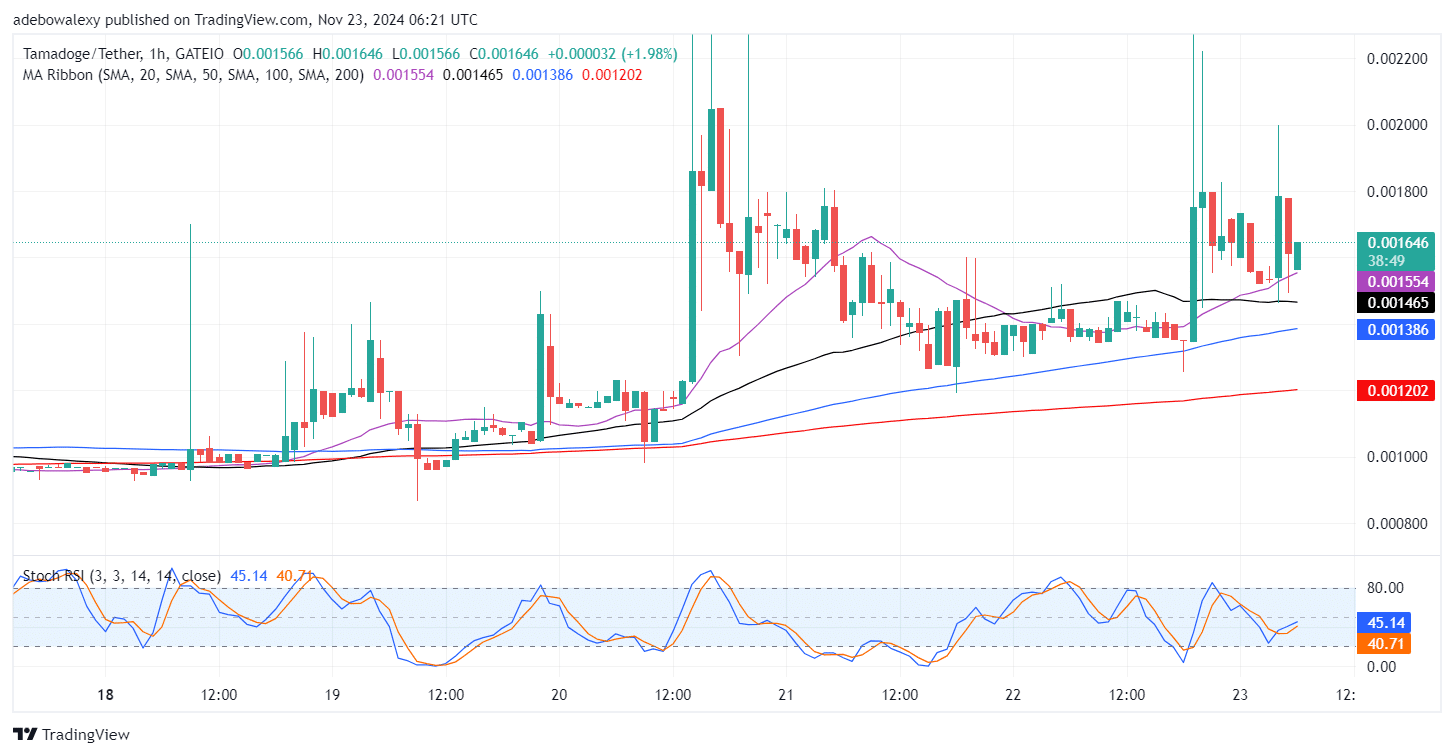Viewport: 1454px width, 756px height.
Task: Click the date label 22 on time axis
Action: coord(1012,695)
